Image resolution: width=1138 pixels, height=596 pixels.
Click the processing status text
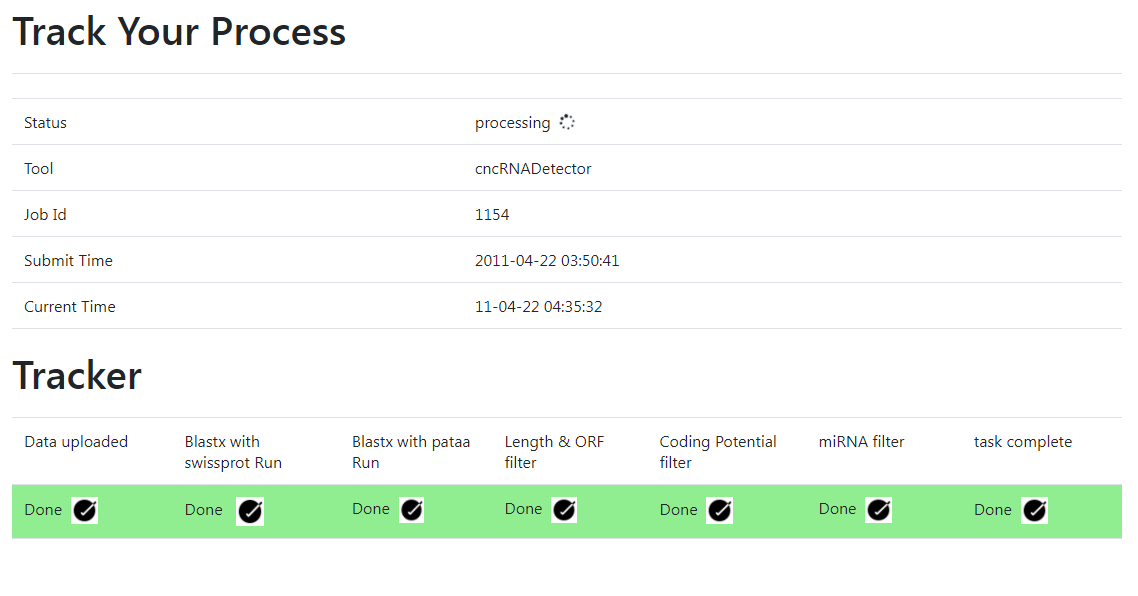click(x=512, y=123)
